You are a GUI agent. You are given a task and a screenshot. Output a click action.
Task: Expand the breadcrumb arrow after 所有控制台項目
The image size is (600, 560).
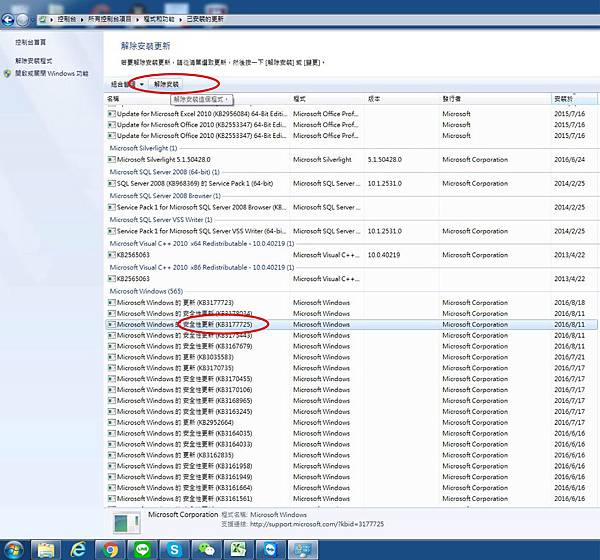[138, 20]
